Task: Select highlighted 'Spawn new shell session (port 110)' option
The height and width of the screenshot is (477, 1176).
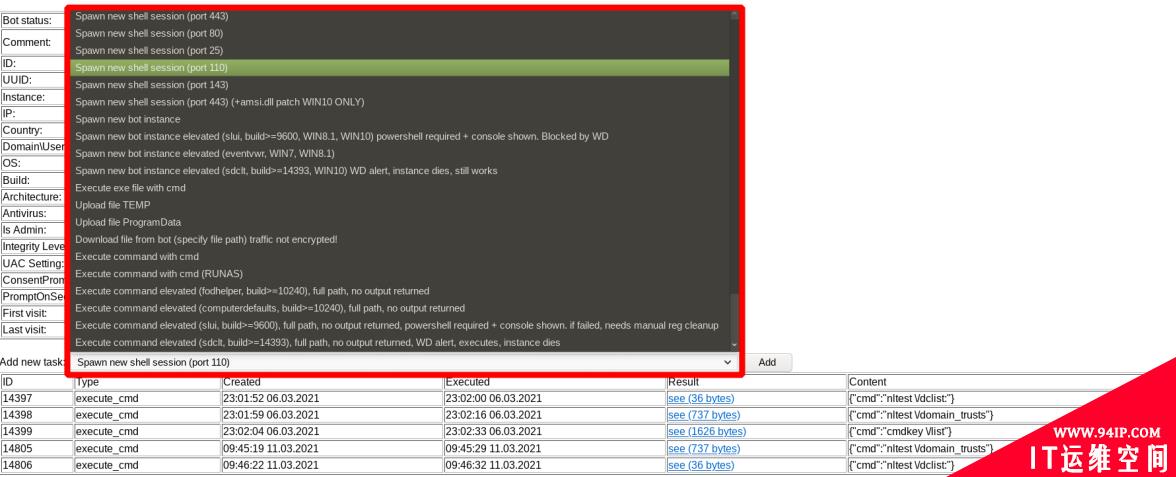Action: pyautogui.click(x=400, y=68)
